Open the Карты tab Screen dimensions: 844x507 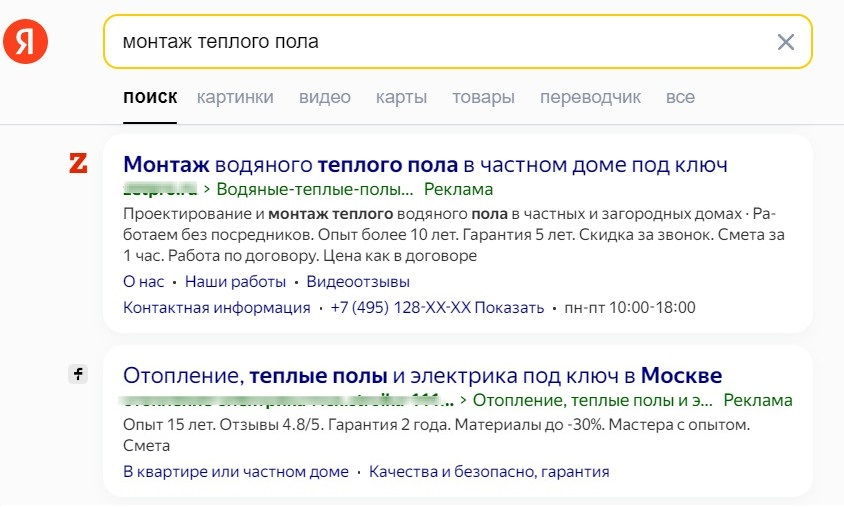(401, 97)
